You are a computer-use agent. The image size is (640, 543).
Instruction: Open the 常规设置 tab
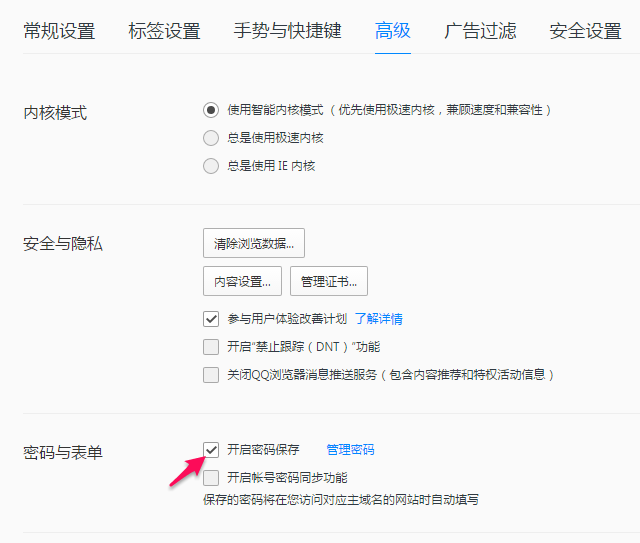(59, 31)
